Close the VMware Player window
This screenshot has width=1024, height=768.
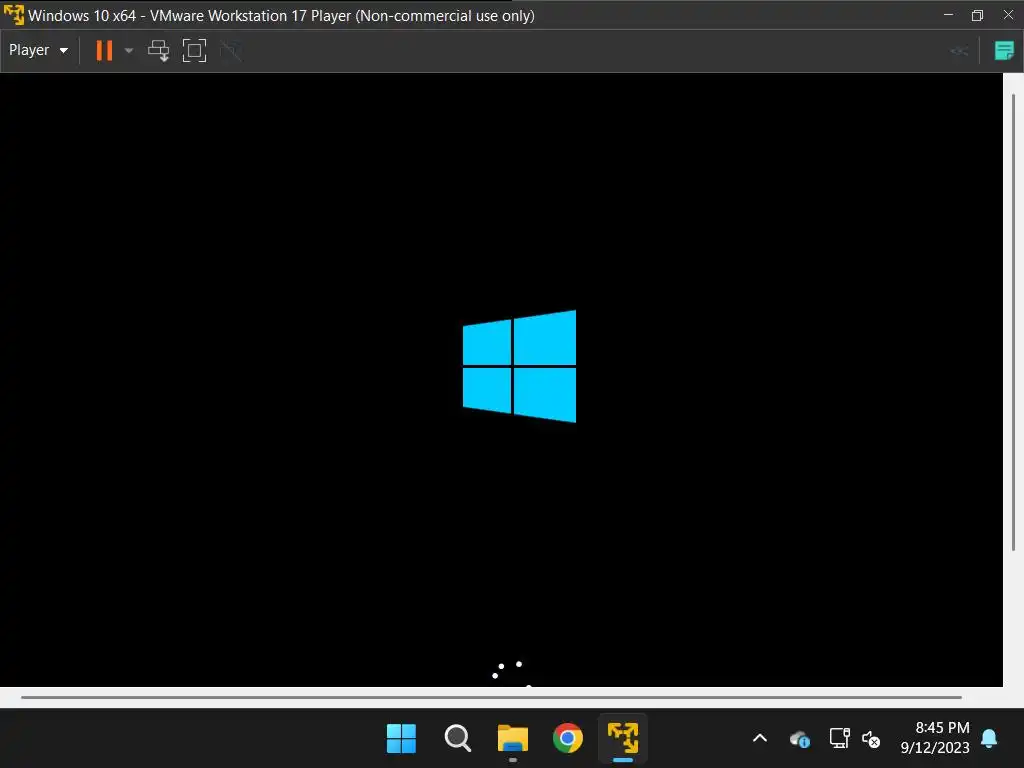click(x=1008, y=14)
